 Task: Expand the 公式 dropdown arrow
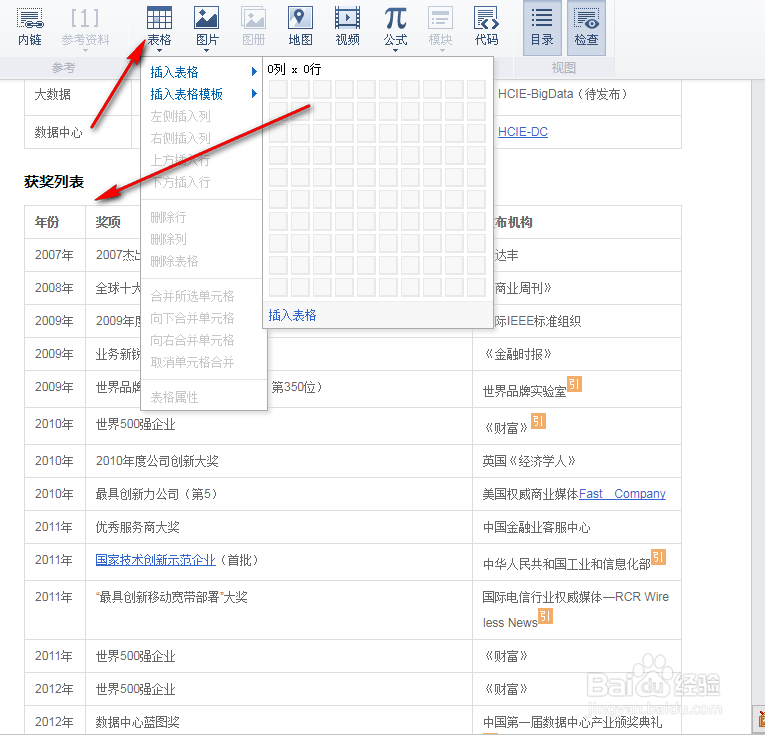click(x=395, y=50)
